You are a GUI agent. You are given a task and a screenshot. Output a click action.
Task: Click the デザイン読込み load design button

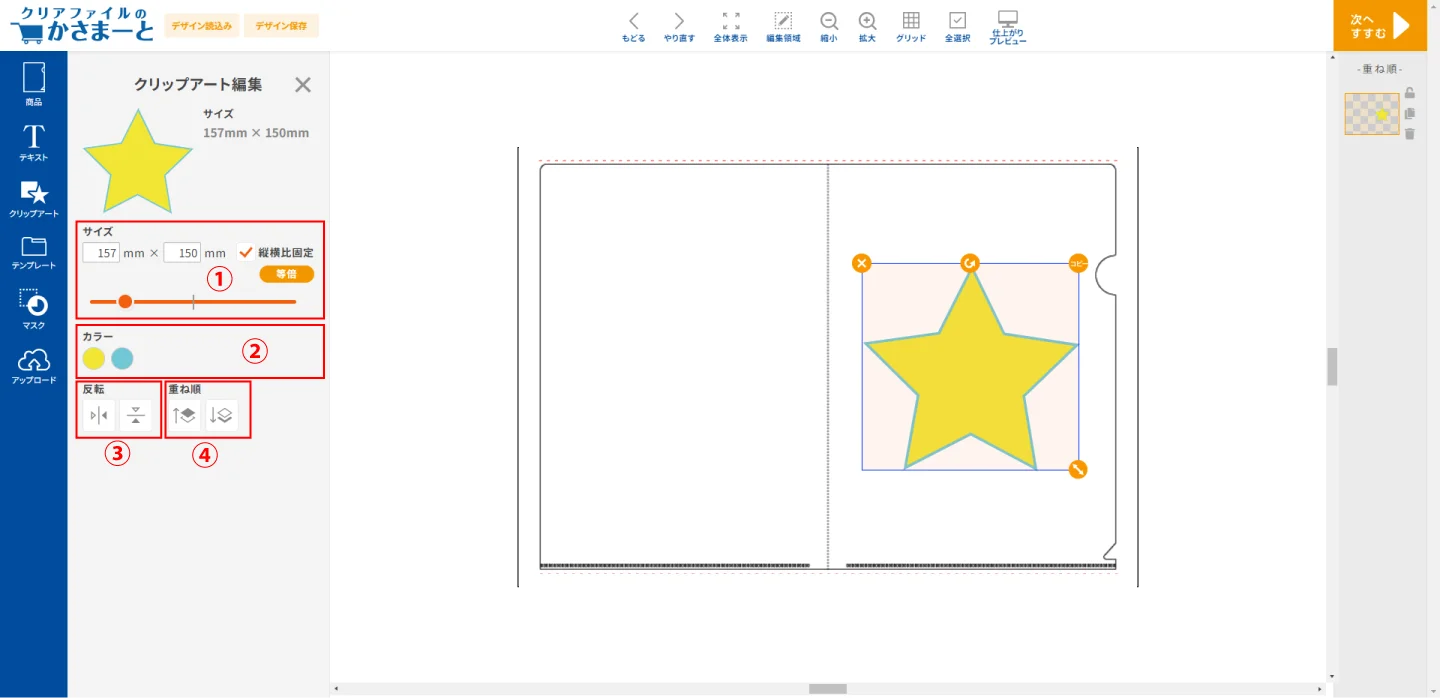pyautogui.click(x=202, y=26)
